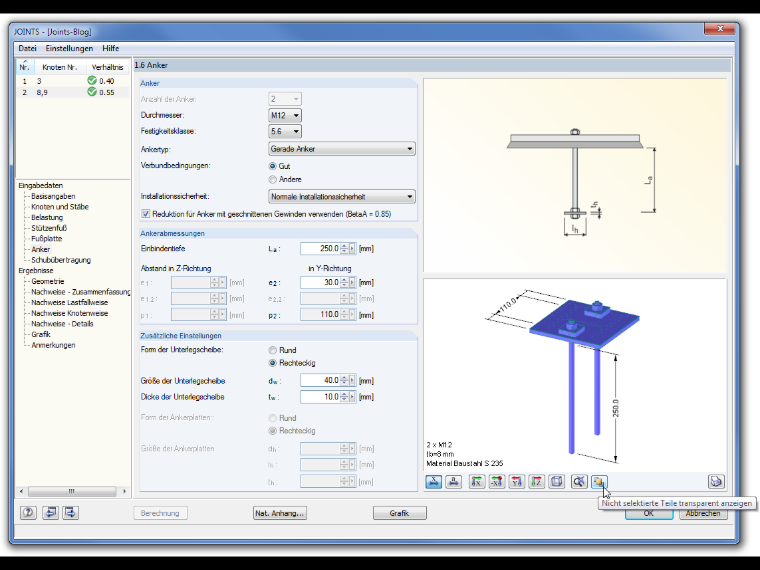Click the e2 30.0 input field
760x570 pixels.
coord(320,283)
